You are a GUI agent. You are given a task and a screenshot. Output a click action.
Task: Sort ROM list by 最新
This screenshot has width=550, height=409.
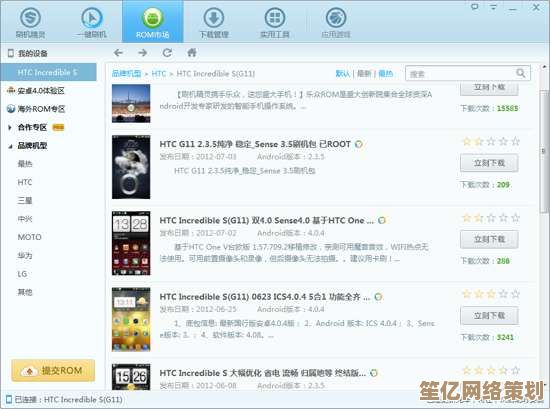(x=364, y=73)
